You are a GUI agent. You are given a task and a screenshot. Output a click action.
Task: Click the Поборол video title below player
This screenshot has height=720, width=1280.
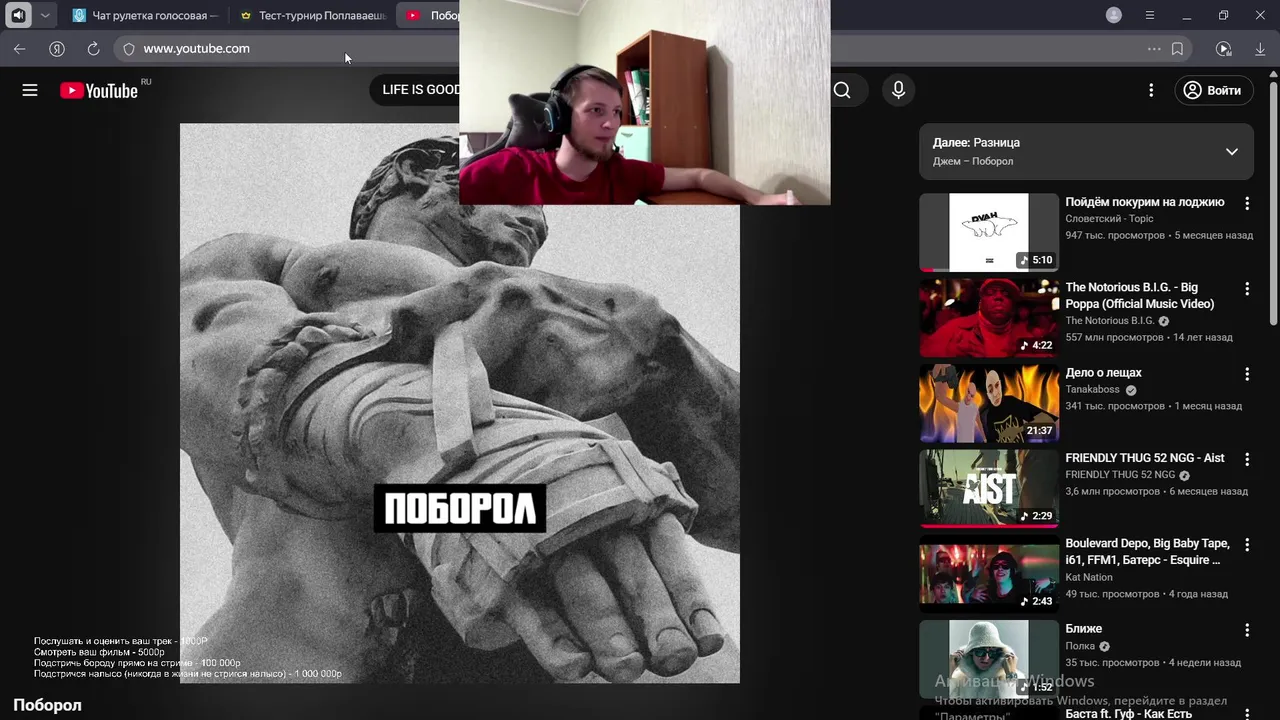(x=47, y=705)
